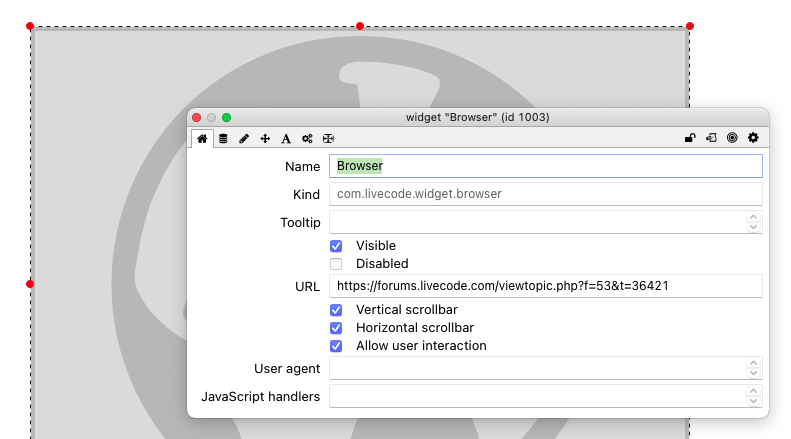
Task: Click the inspector lock icon
Action: click(690, 138)
